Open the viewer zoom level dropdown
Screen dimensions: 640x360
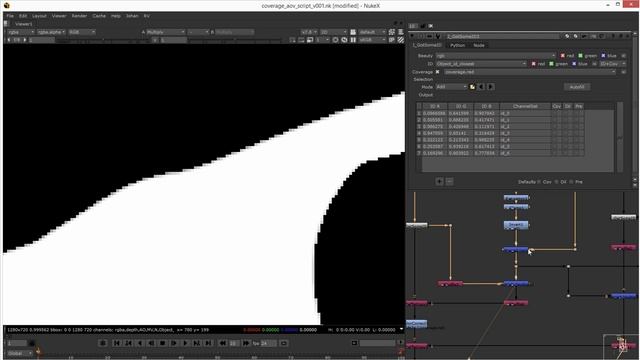pyautogui.click(x=309, y=32)
